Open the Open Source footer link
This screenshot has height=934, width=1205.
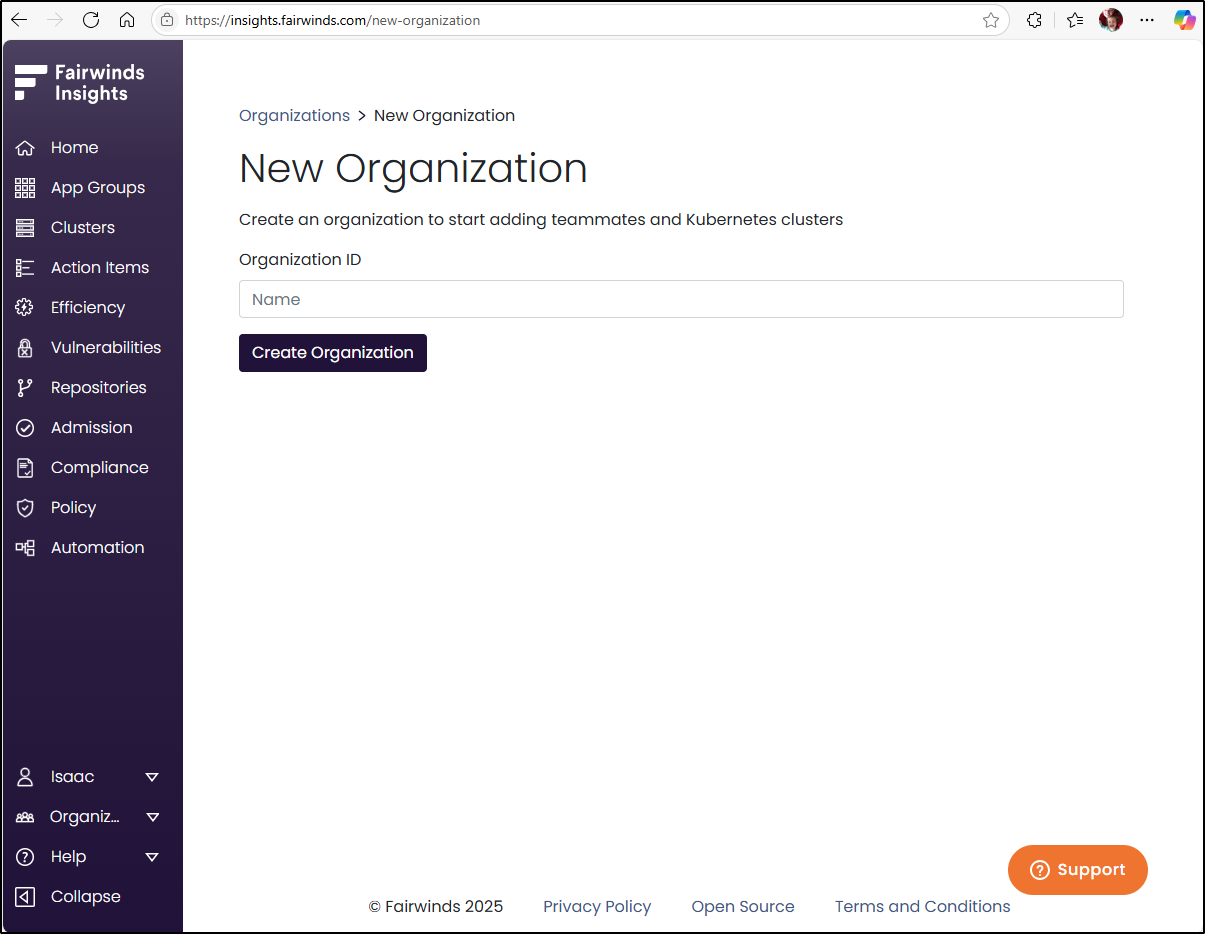743,907
